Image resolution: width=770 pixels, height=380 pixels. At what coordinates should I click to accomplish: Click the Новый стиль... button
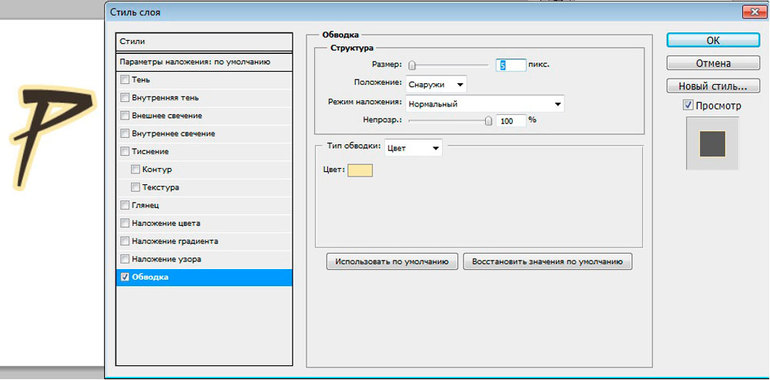[713, 86]
